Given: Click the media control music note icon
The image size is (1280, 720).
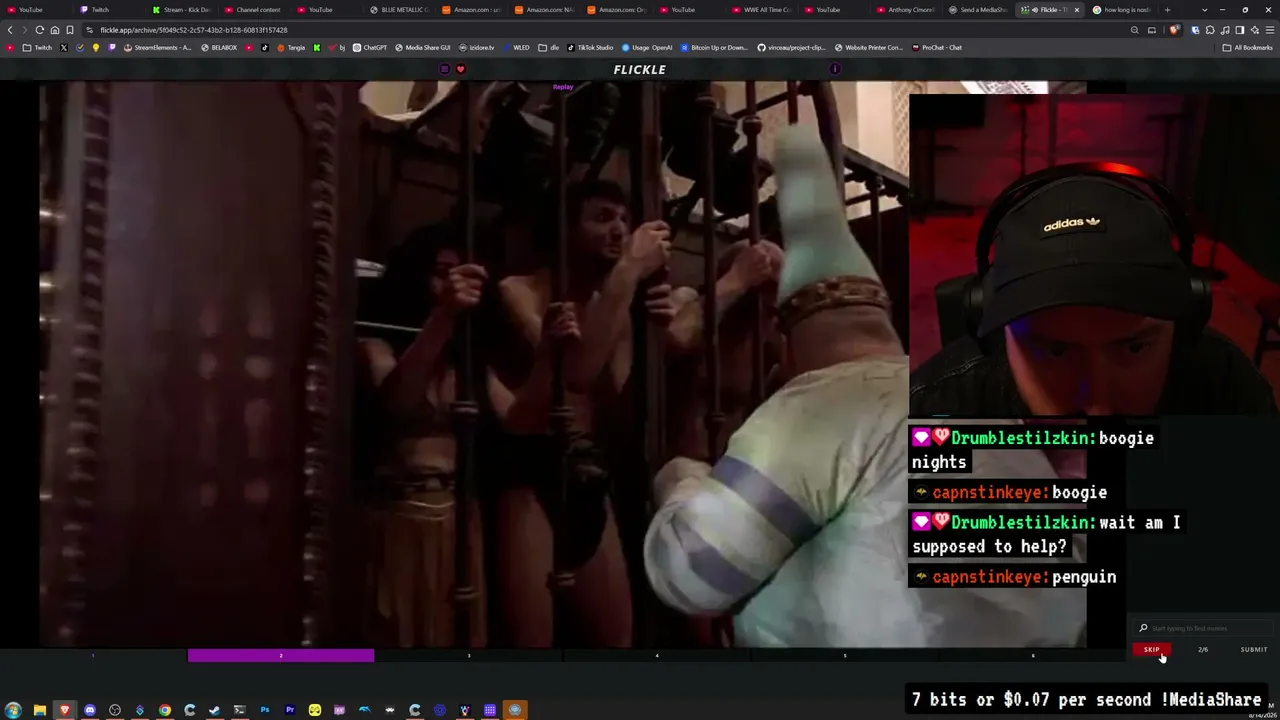Looking at the screenshot, I should click(1225, 30).
